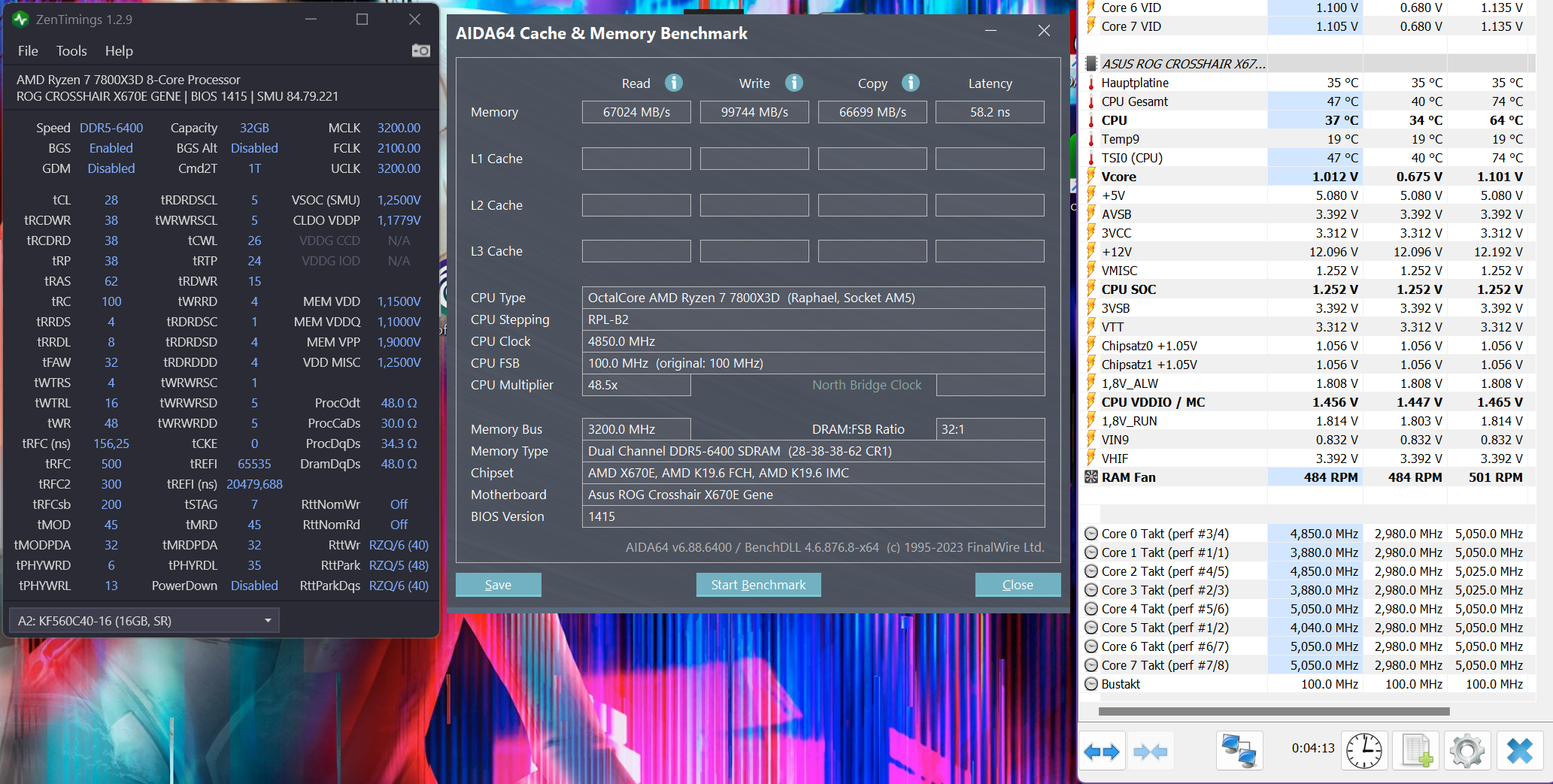This screenshot has height=784, width=1553.
Task: Minimize the AIDA64 Cache & Memory Benchmark window
Action: coord(991,31)
